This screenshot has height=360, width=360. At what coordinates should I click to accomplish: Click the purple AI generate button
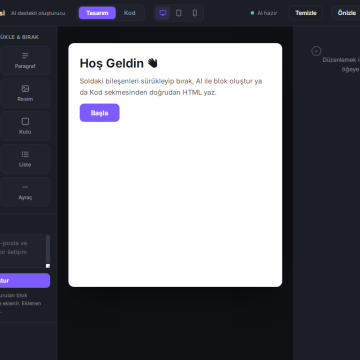tap(25, 281)
